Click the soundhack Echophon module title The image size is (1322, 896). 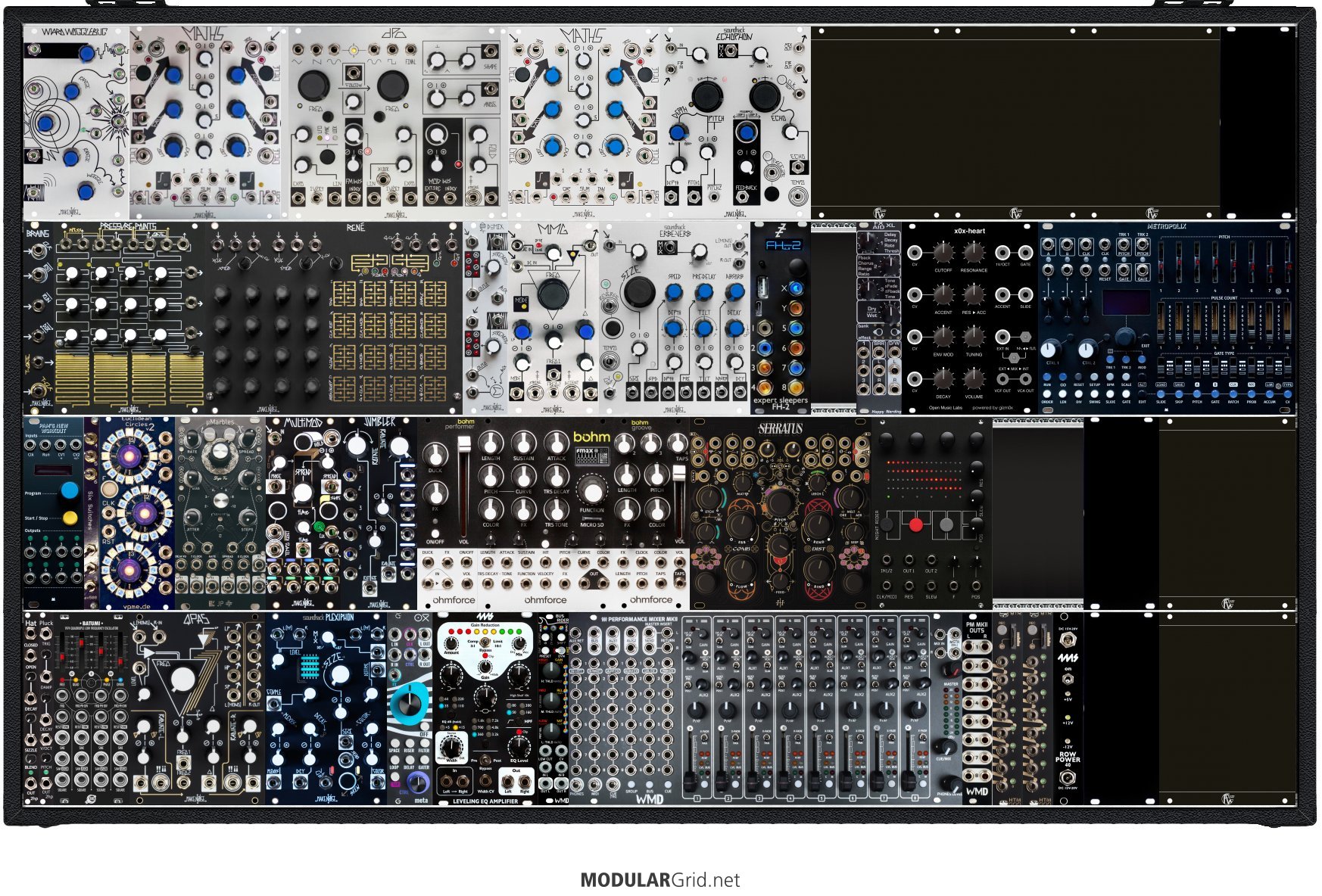[x=736, y=34]
